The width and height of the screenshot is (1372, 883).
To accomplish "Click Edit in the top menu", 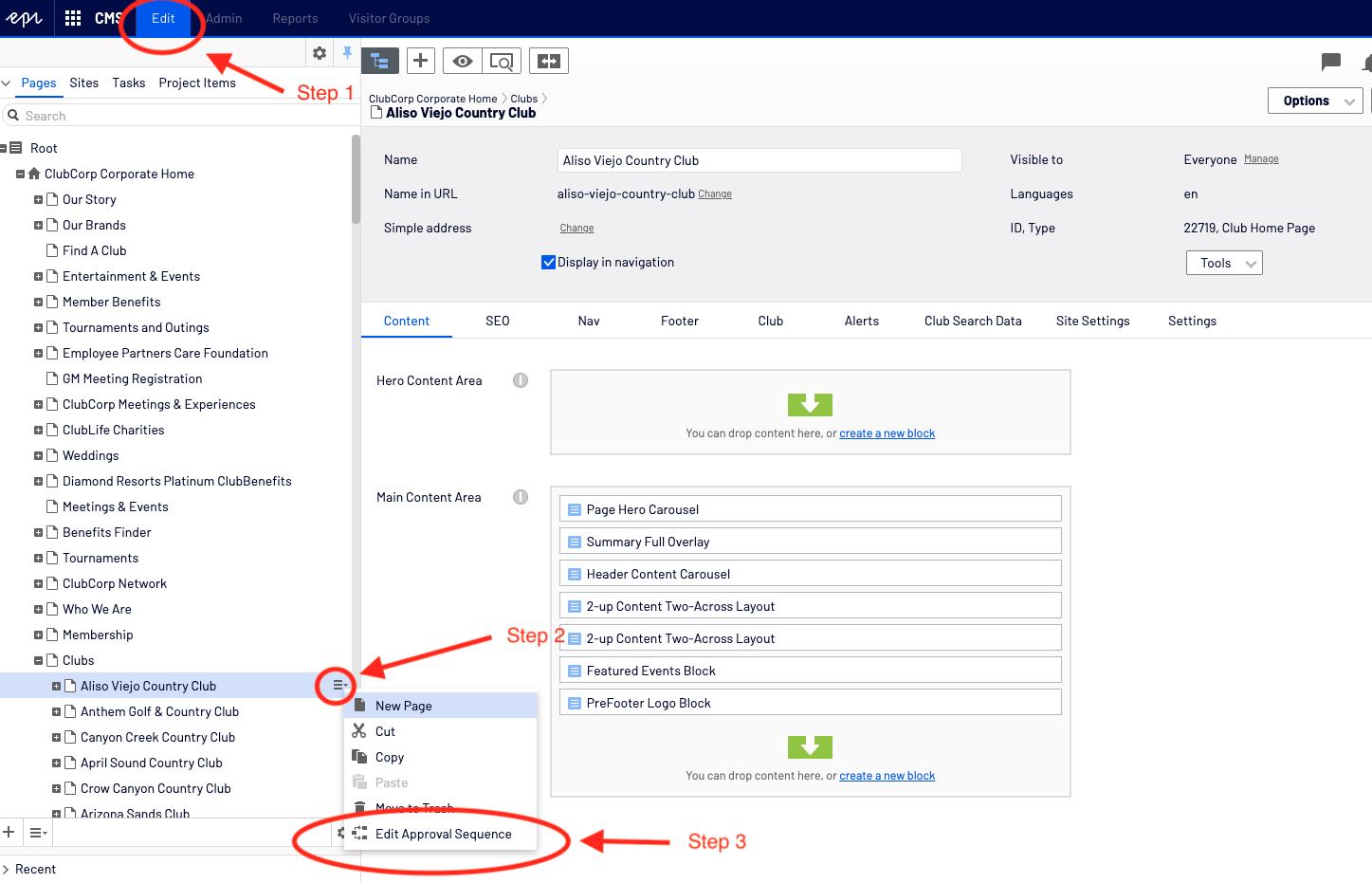I will (163, 18).
